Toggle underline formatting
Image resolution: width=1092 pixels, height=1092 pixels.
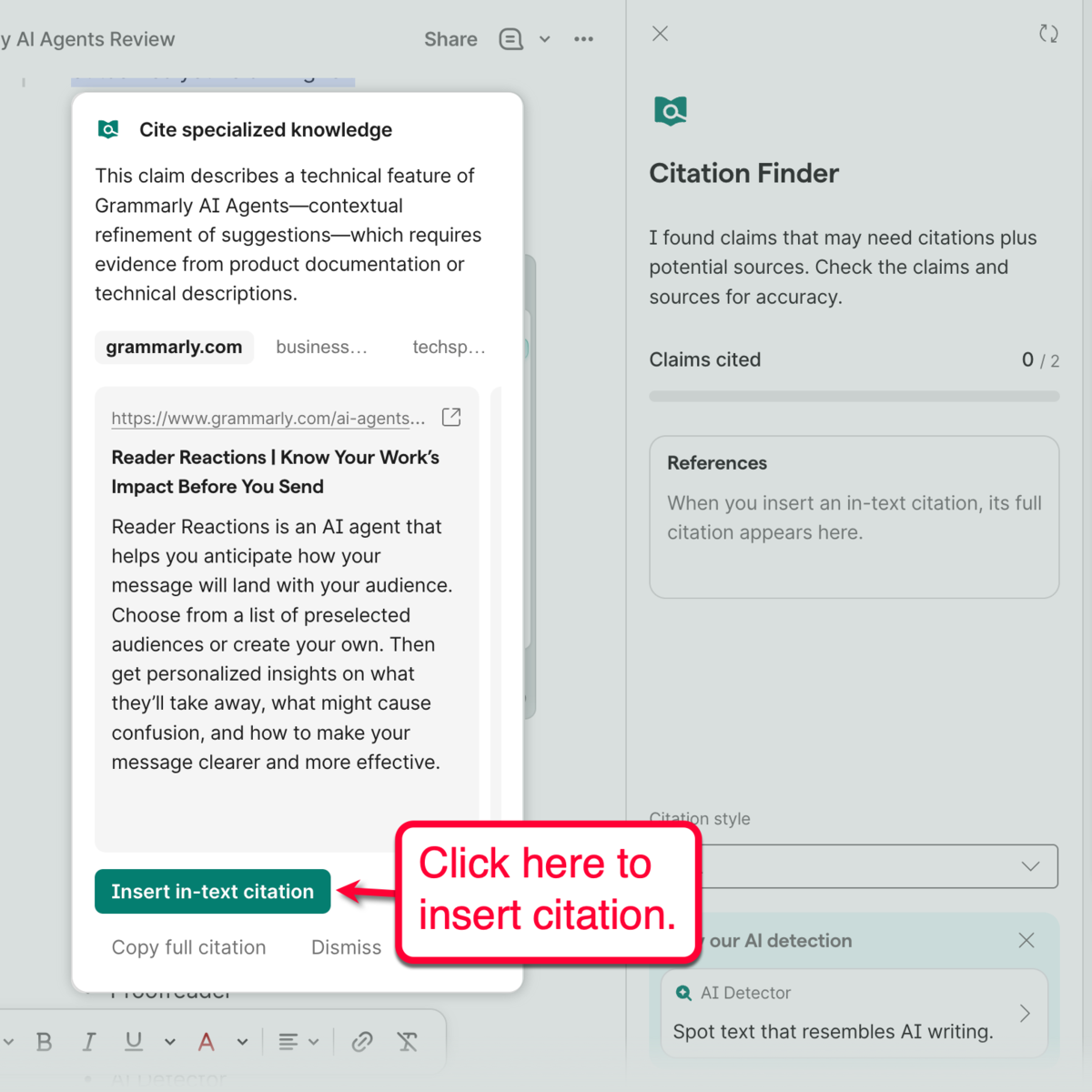(x=134, y=1042)
